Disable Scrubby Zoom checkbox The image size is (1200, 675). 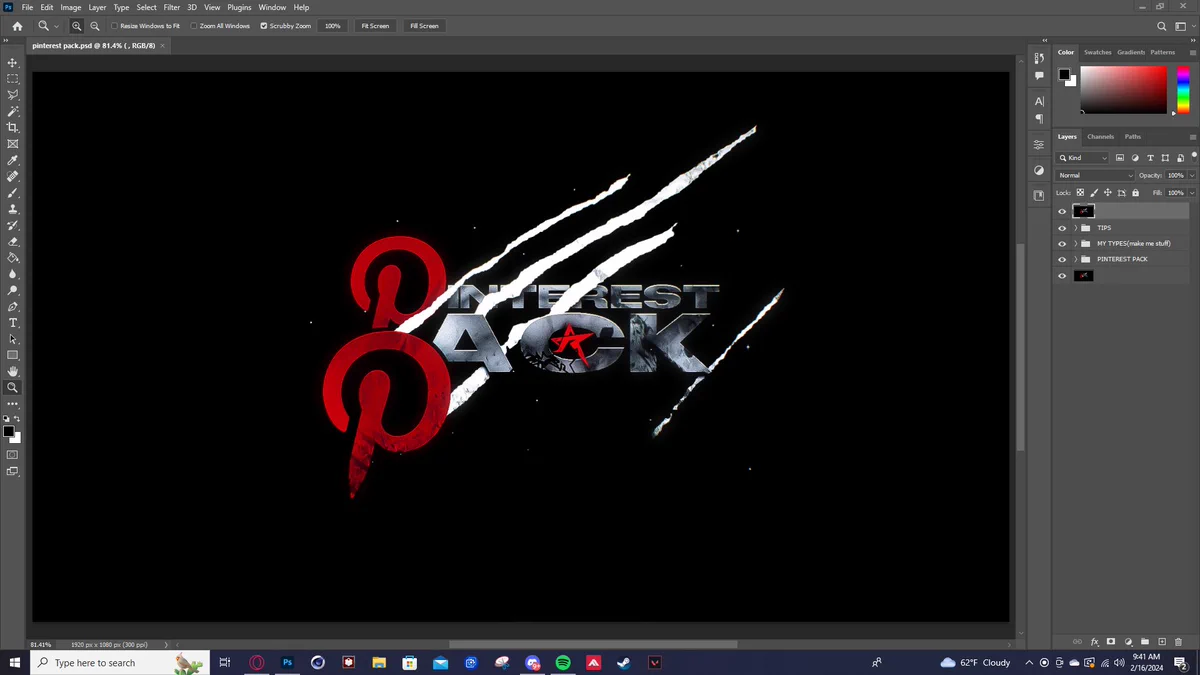pyautogui.click(x=264, y=26)
